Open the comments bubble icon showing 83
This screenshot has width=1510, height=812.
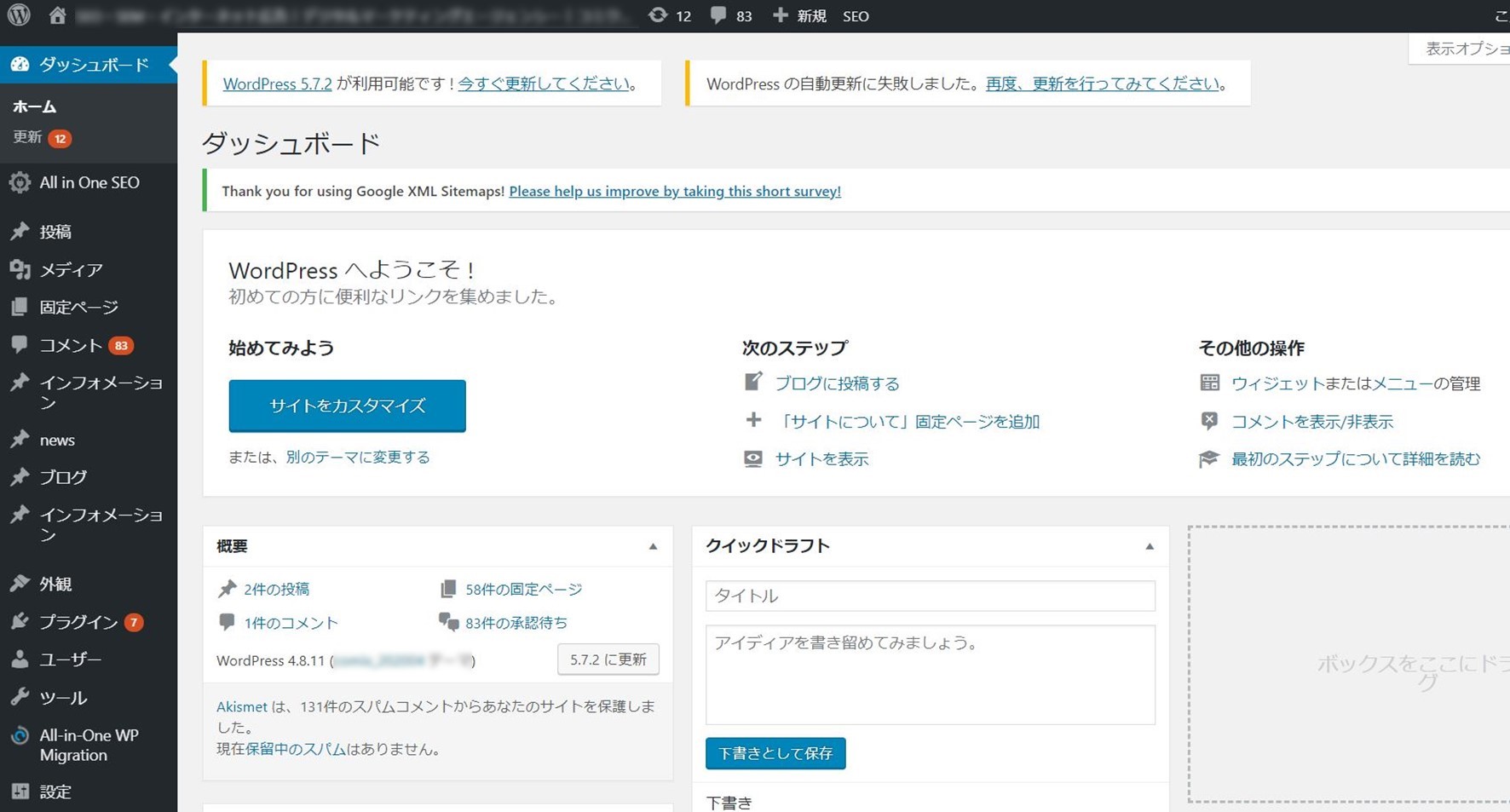click(718, 15)
